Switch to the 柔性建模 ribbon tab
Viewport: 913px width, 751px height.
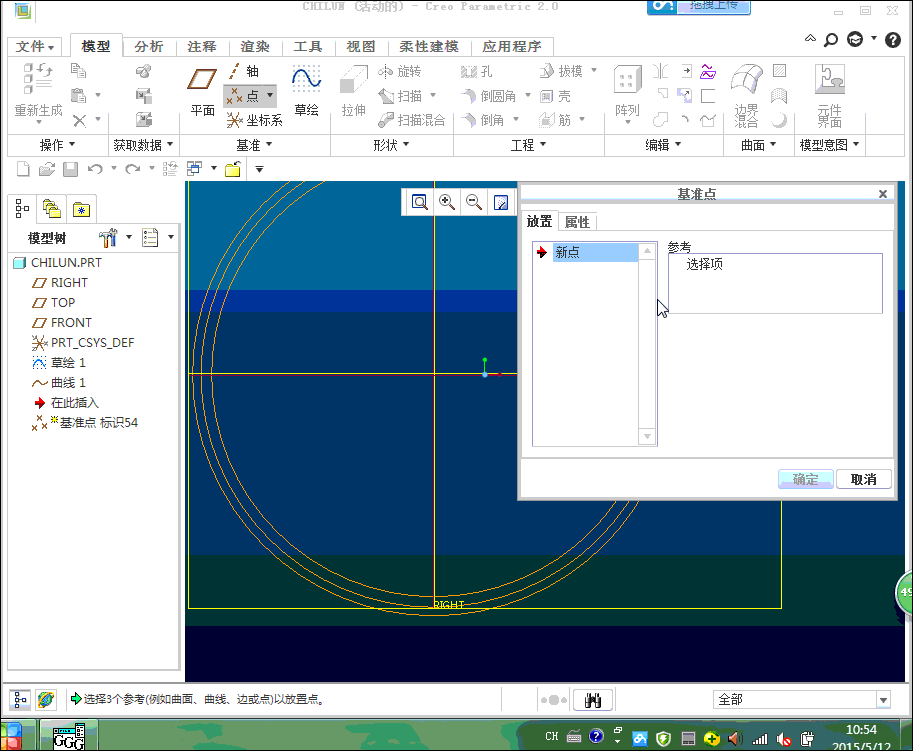click(429, 47)
